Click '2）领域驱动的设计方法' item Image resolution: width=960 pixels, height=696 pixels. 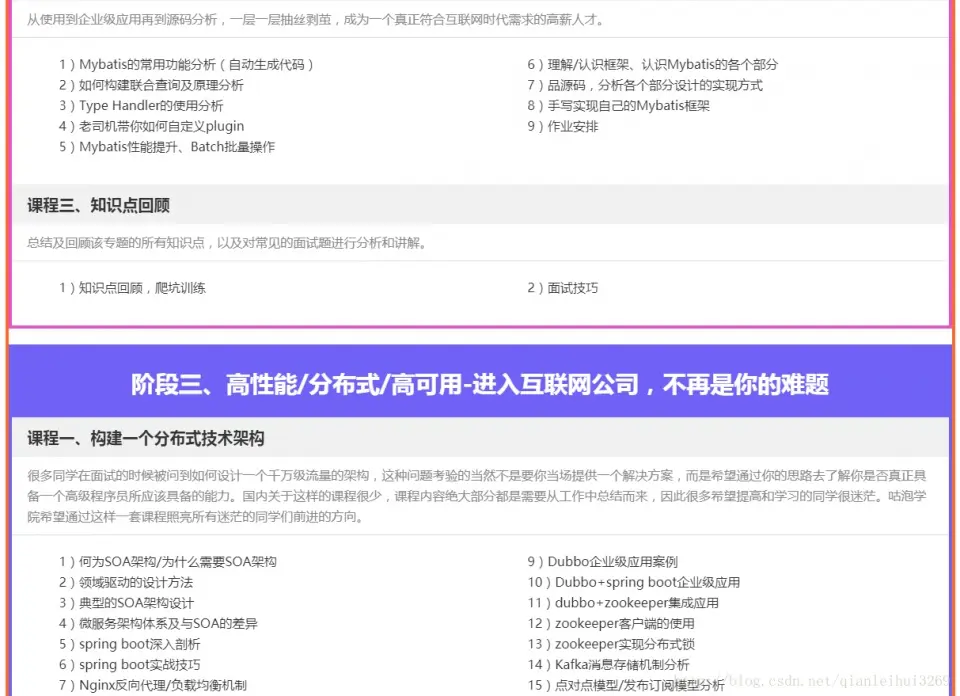click(126, 582)
